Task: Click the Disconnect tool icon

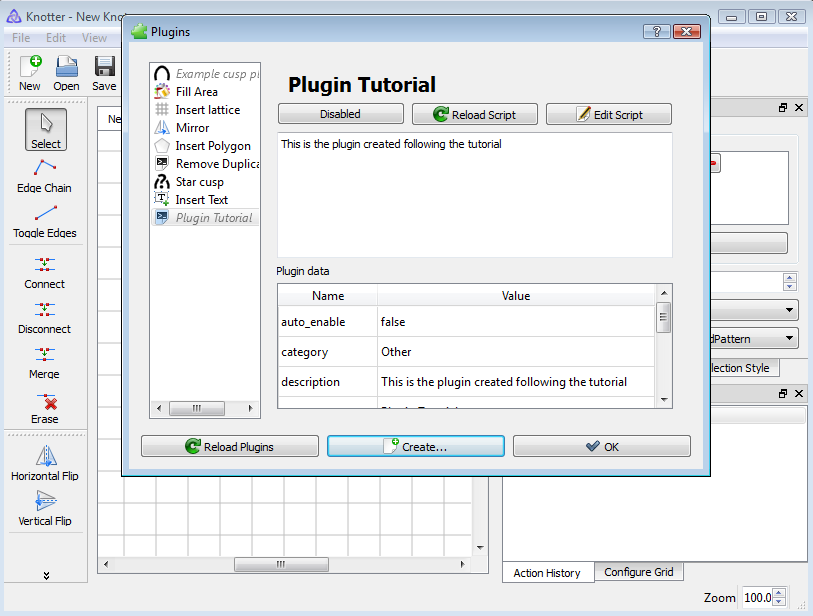Action: coord(45,318)
